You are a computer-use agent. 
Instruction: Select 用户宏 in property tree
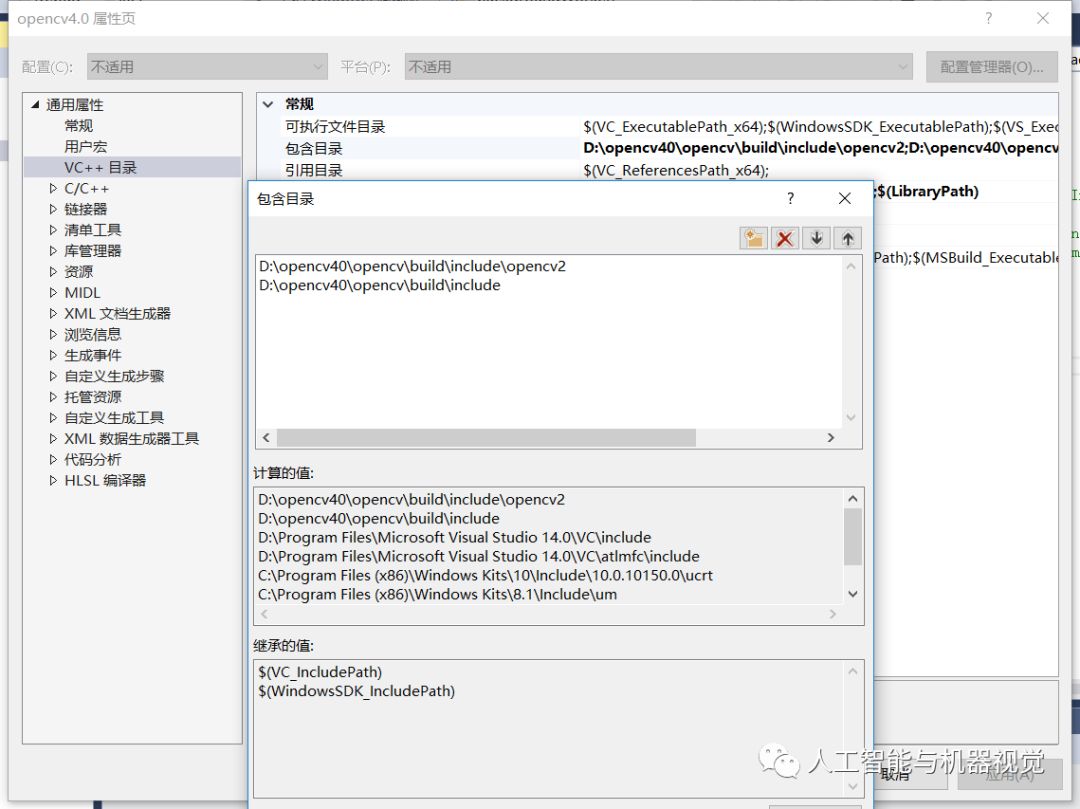[x=85, y=147]
